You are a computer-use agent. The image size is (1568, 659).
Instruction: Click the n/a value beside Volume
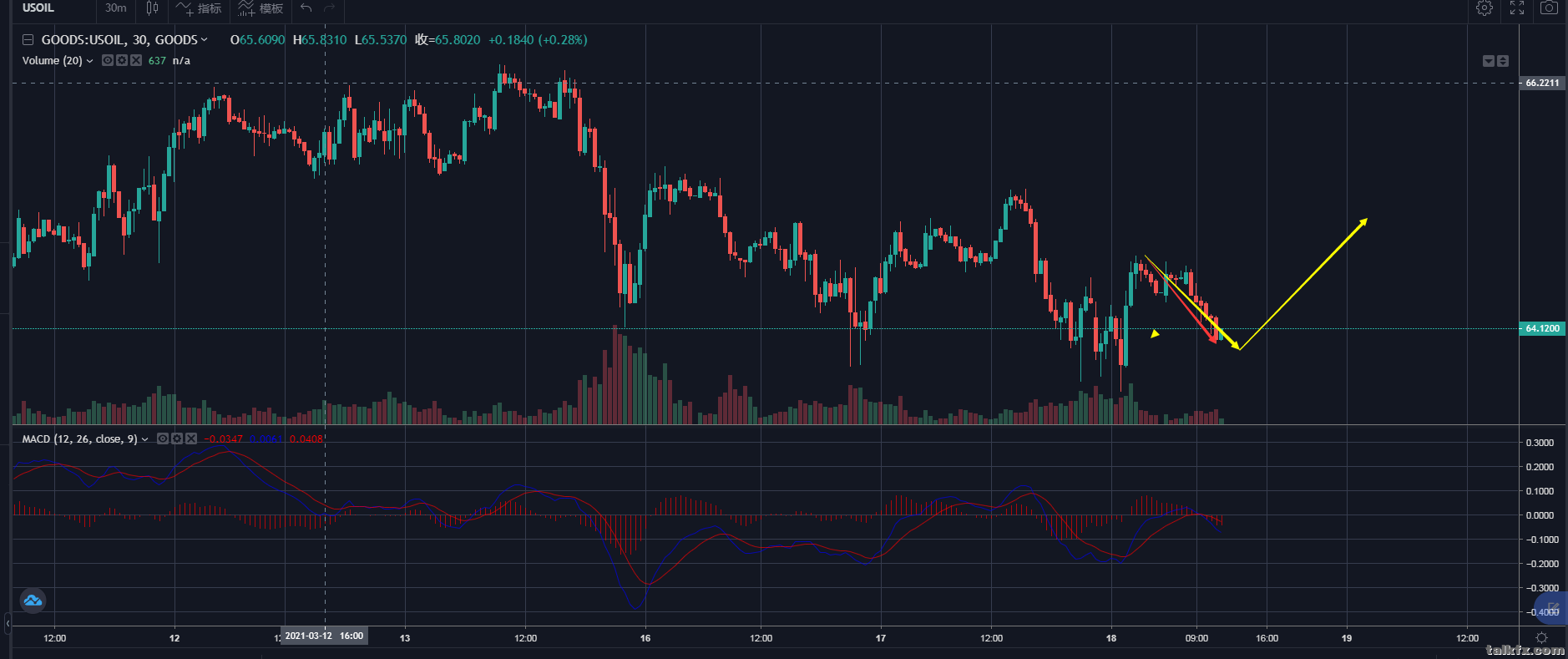[x=181, y=60]
